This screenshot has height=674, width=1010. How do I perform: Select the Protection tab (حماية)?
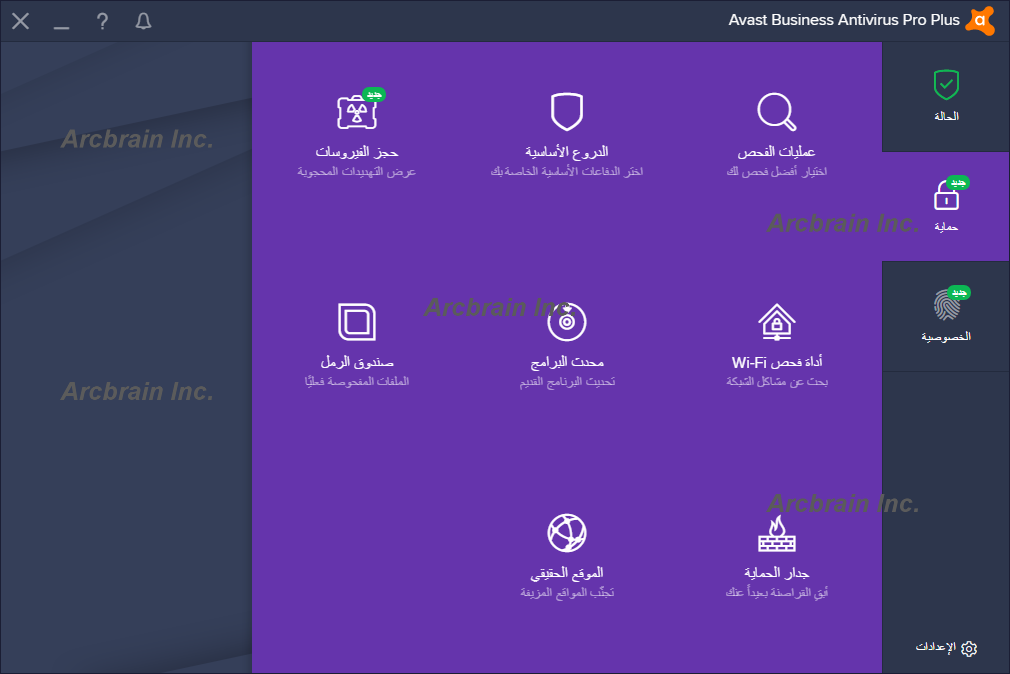coord(946,207)
